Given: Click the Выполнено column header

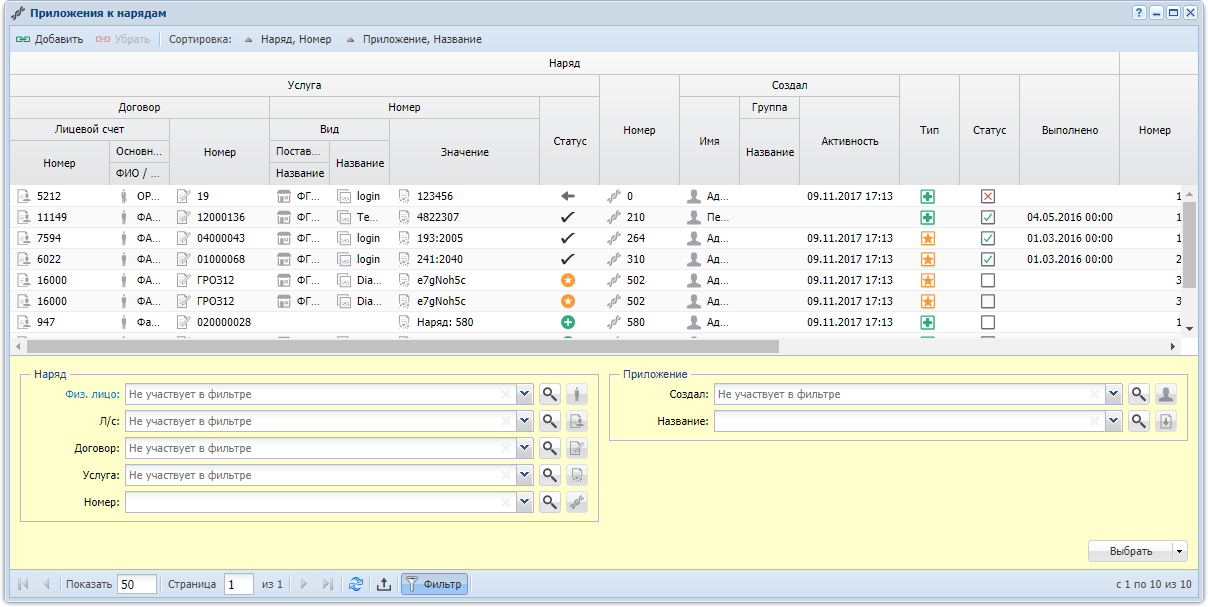Looking at the screenshot, I should (1069, 130).
